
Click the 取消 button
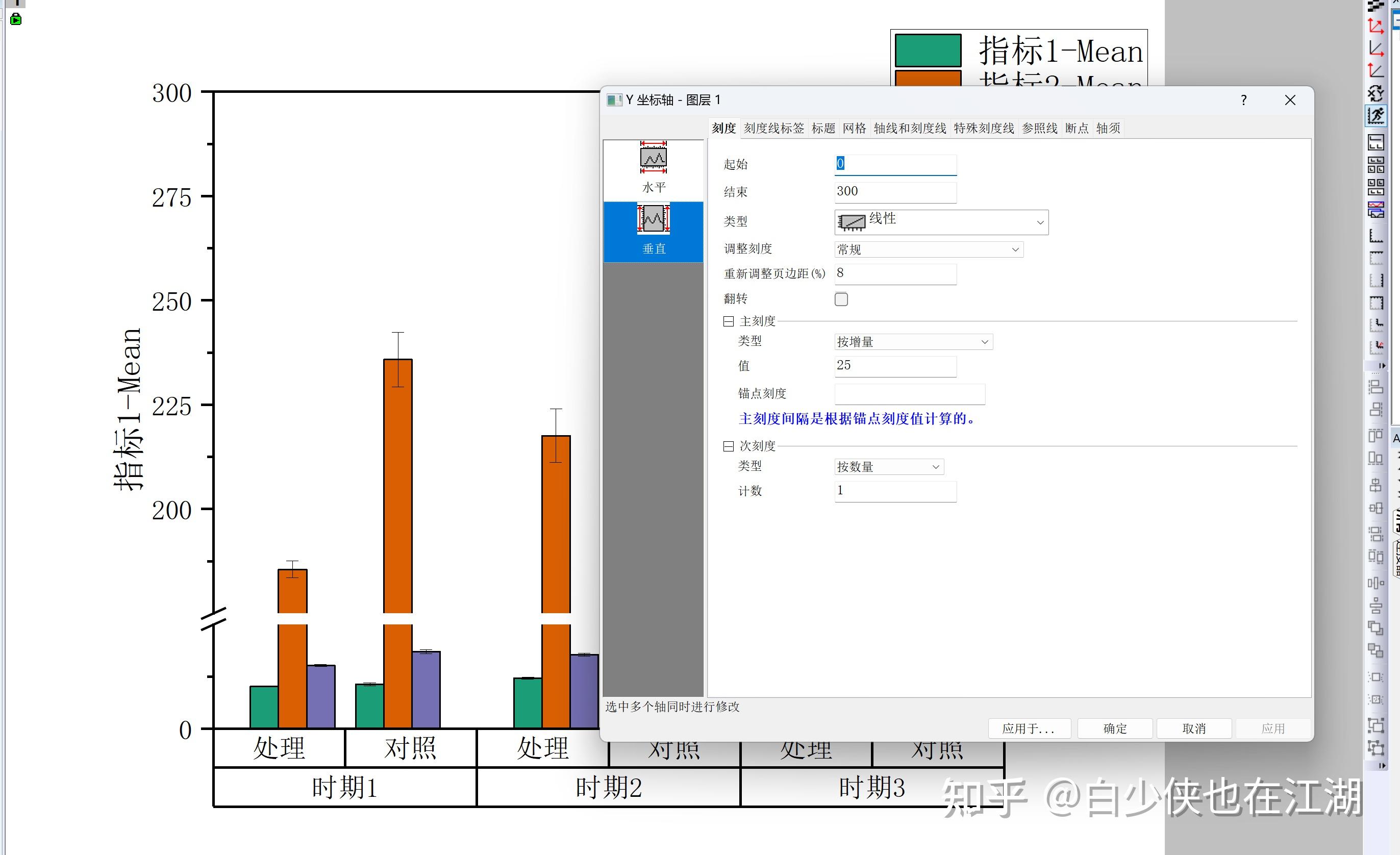click(x=1194, y=729)
